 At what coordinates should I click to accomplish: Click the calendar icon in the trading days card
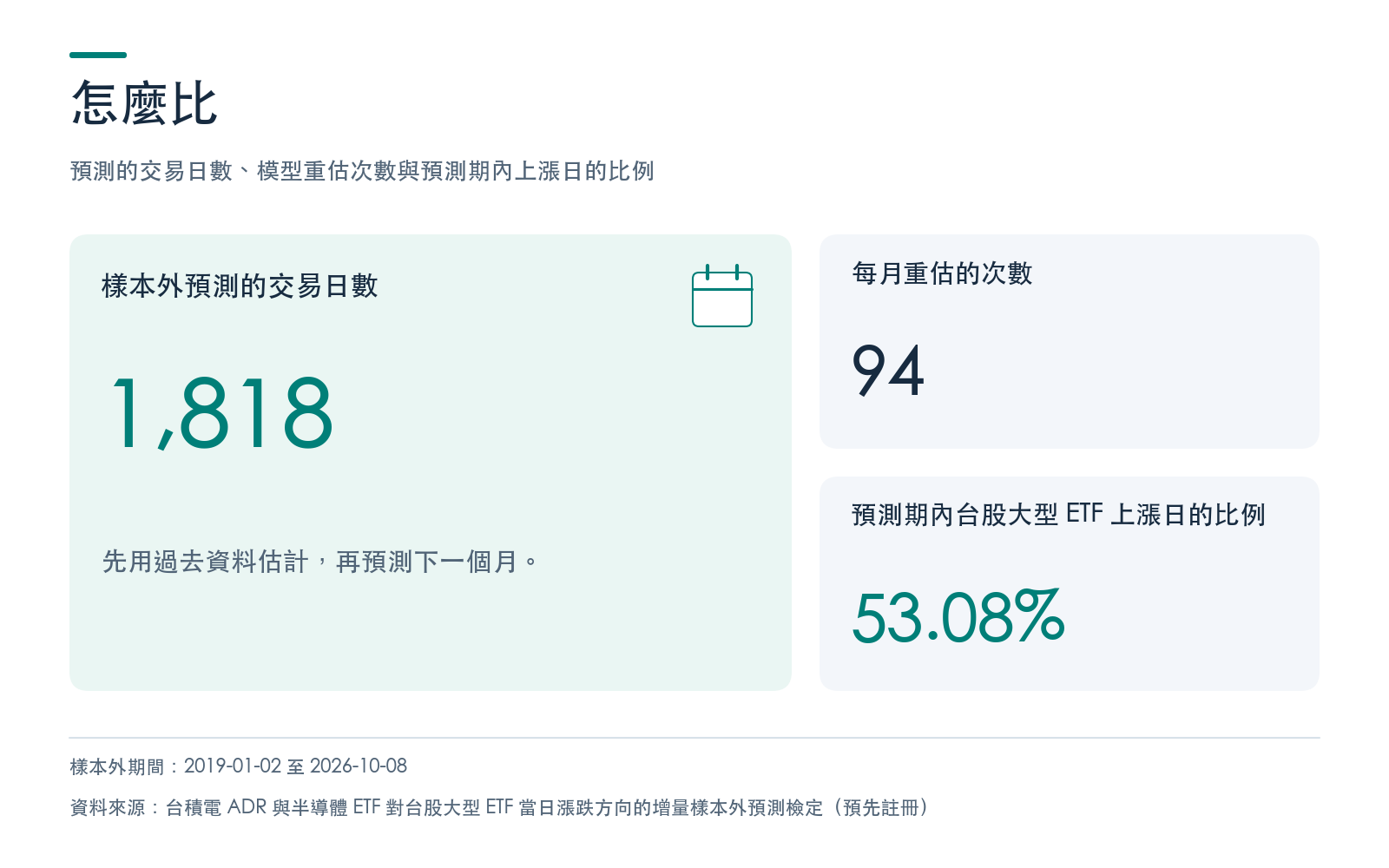coord(722,296)
